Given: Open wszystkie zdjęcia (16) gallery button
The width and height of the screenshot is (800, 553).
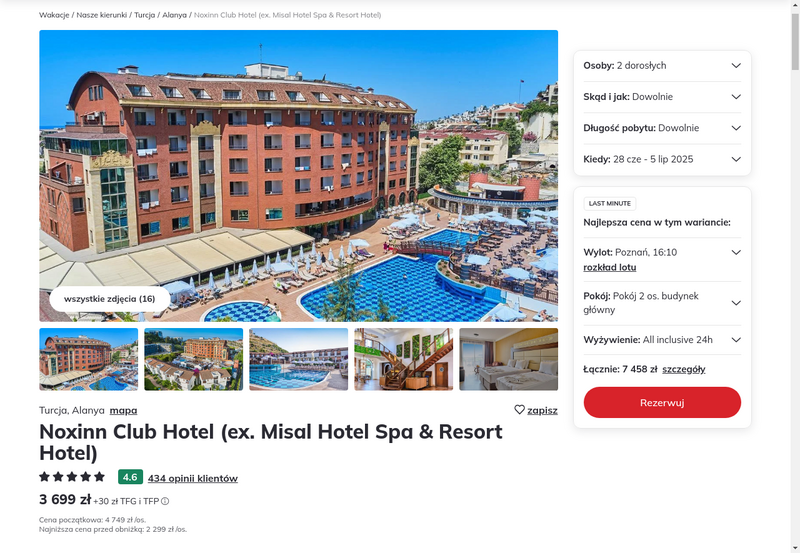Looking at the screenshot, I should (x=110, y=299).
